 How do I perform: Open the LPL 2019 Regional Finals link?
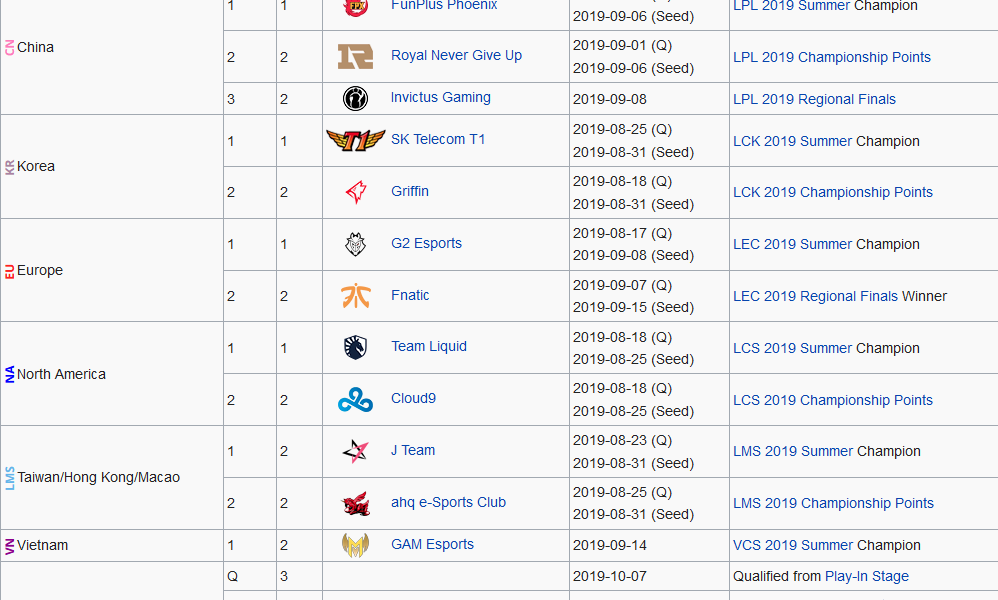pos(814,99)
